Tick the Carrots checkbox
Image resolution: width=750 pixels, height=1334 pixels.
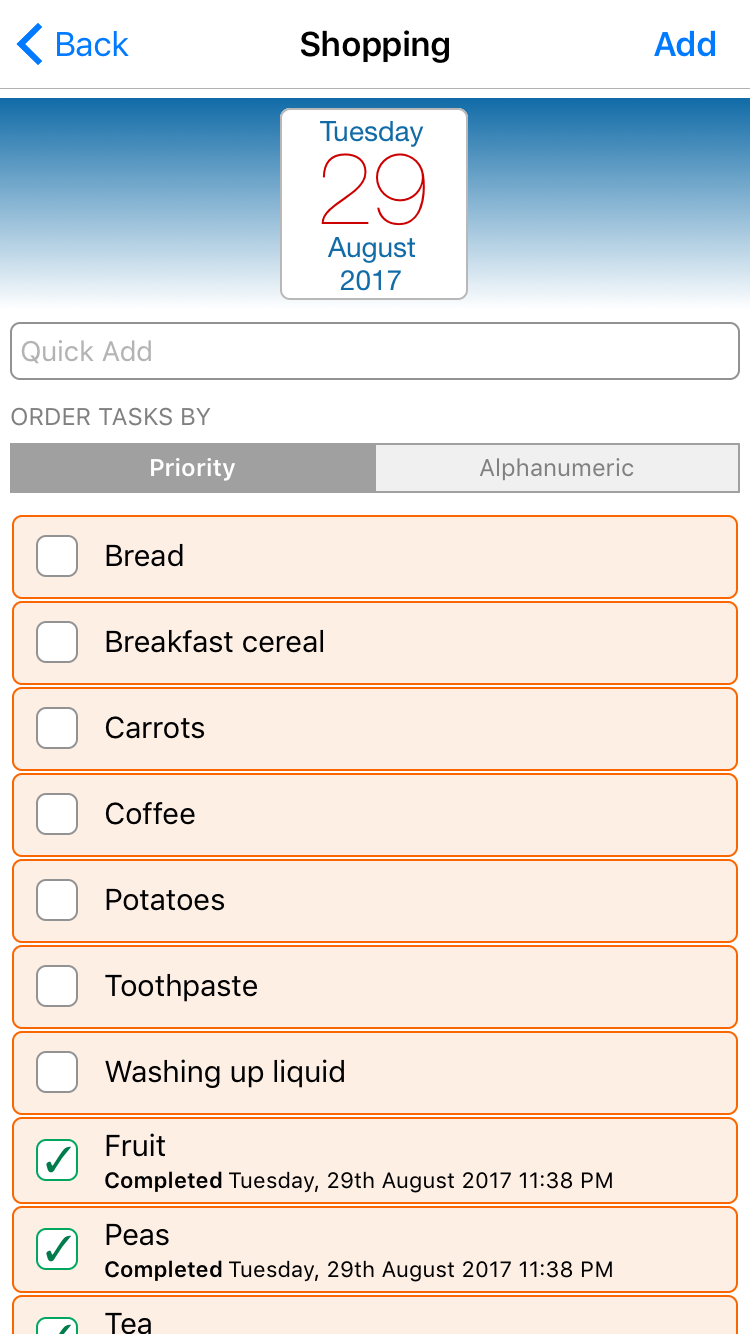point(57,728)
